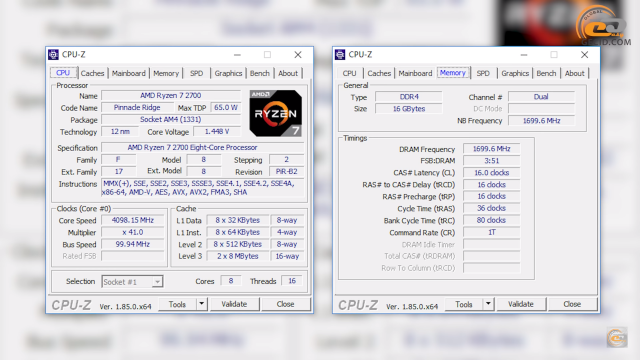Minimize the left CPU-Z window
This screenshot has height=360, width=640.
click(237, 55)
